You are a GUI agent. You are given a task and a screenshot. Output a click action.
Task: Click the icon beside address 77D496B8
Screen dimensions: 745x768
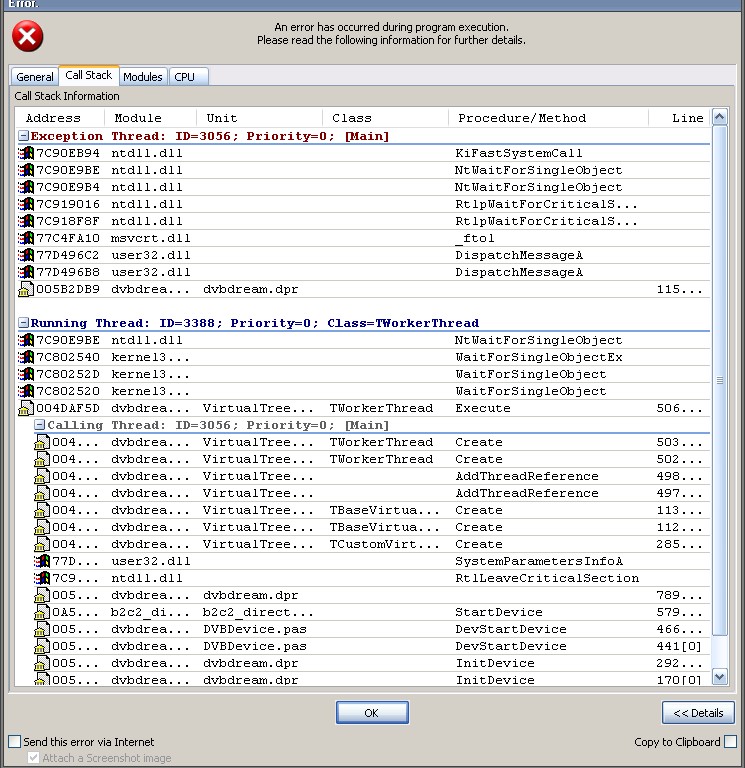pyautogui.click(x=26, y=272)
